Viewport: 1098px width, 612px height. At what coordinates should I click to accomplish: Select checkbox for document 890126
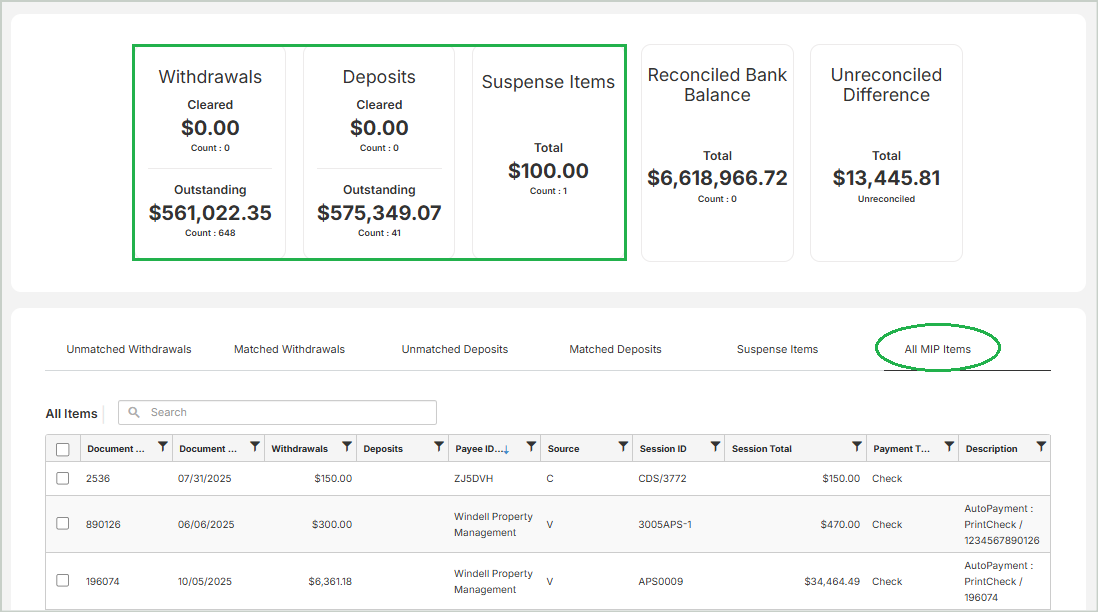click(x=63, y=524)
